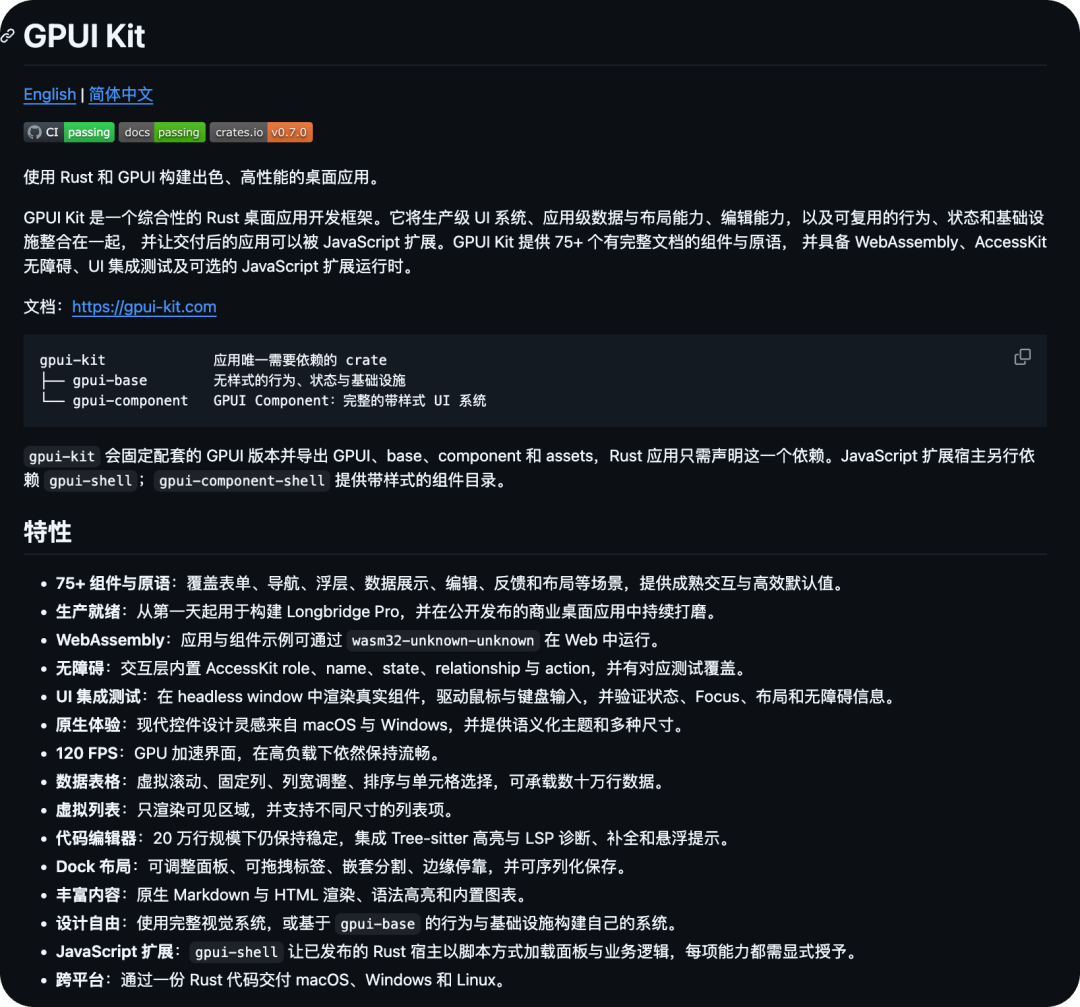The image size is (1080, 1007).
Task: Click the CI passing badge
Action: tap(69, 132)
